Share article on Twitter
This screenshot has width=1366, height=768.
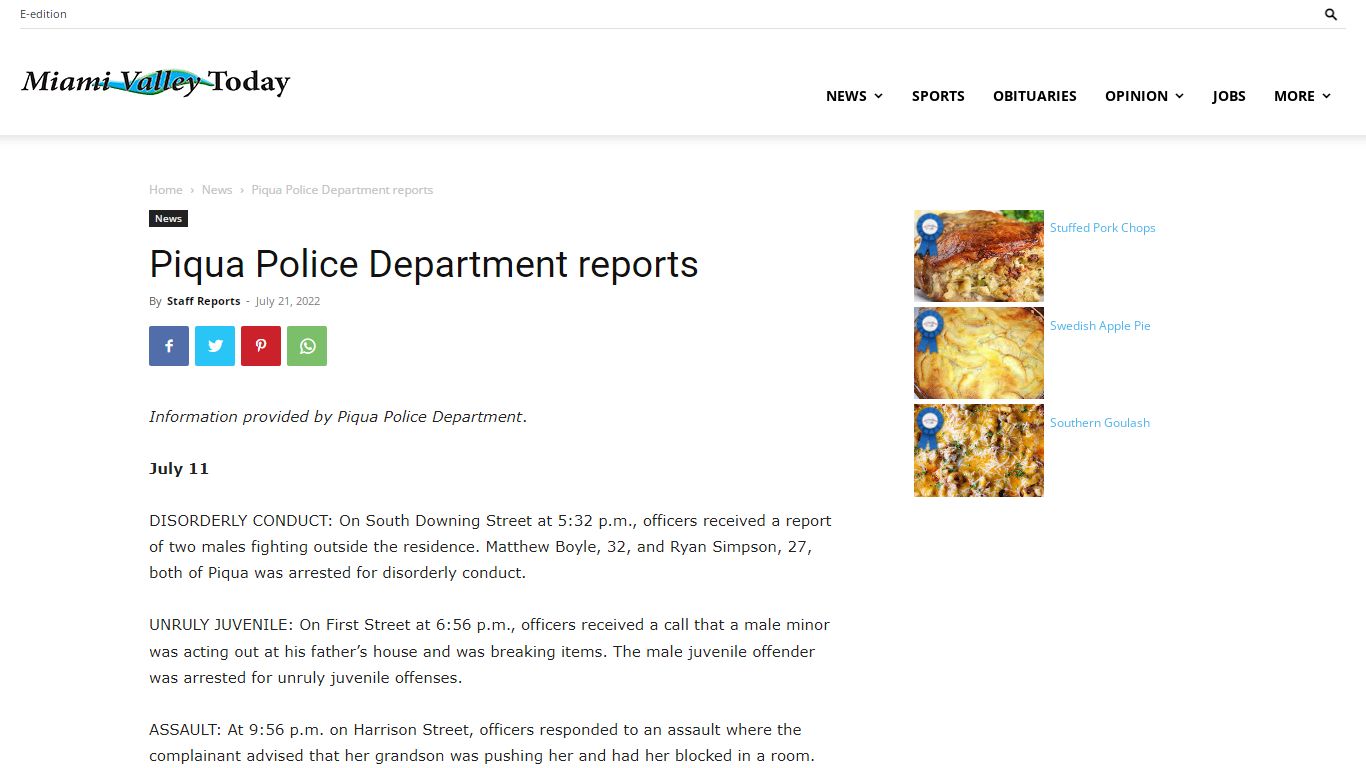pos(215,346)
